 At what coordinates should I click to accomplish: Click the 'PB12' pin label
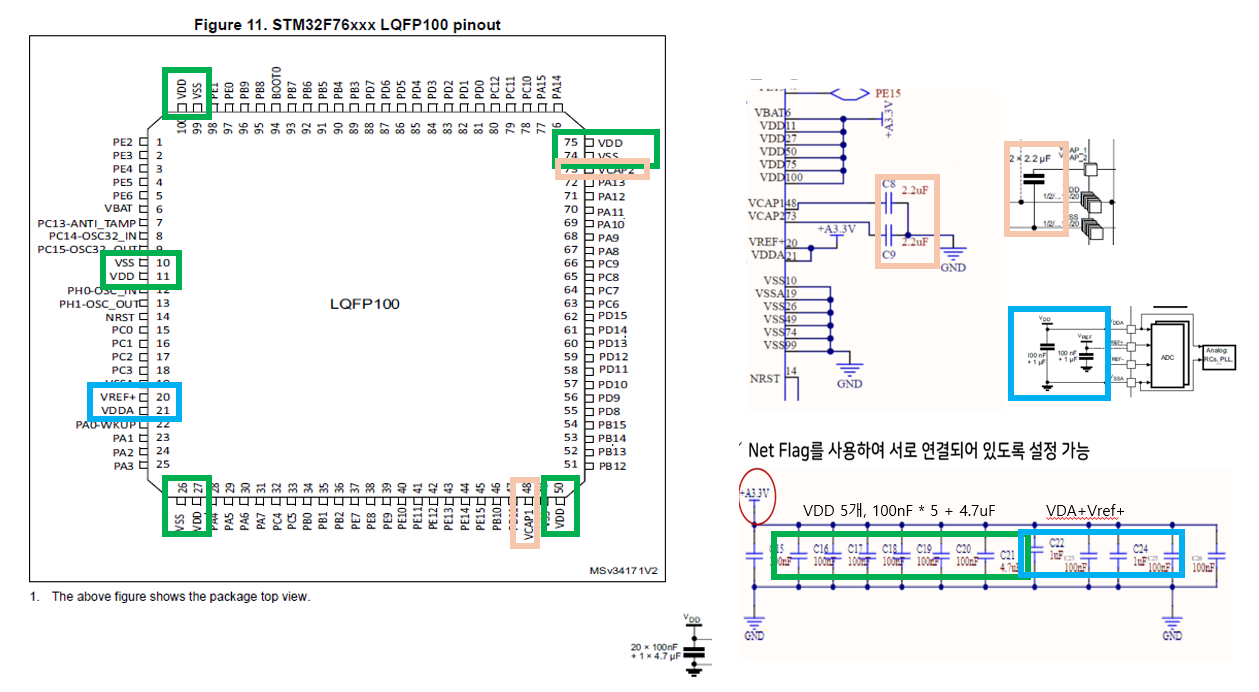click(x=611, y=465)
